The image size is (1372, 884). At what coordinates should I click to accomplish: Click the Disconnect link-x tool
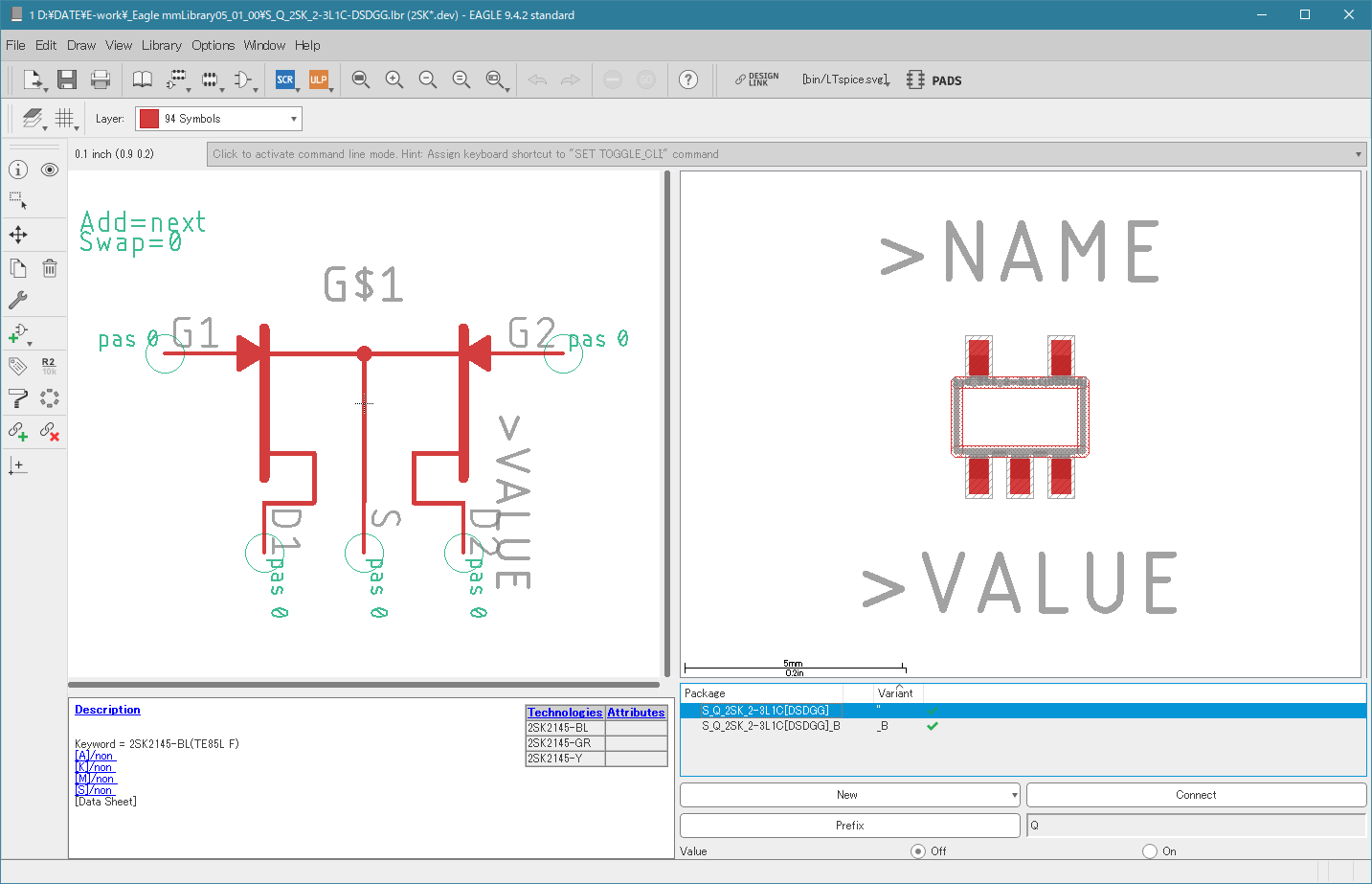[x=50, y=432]
